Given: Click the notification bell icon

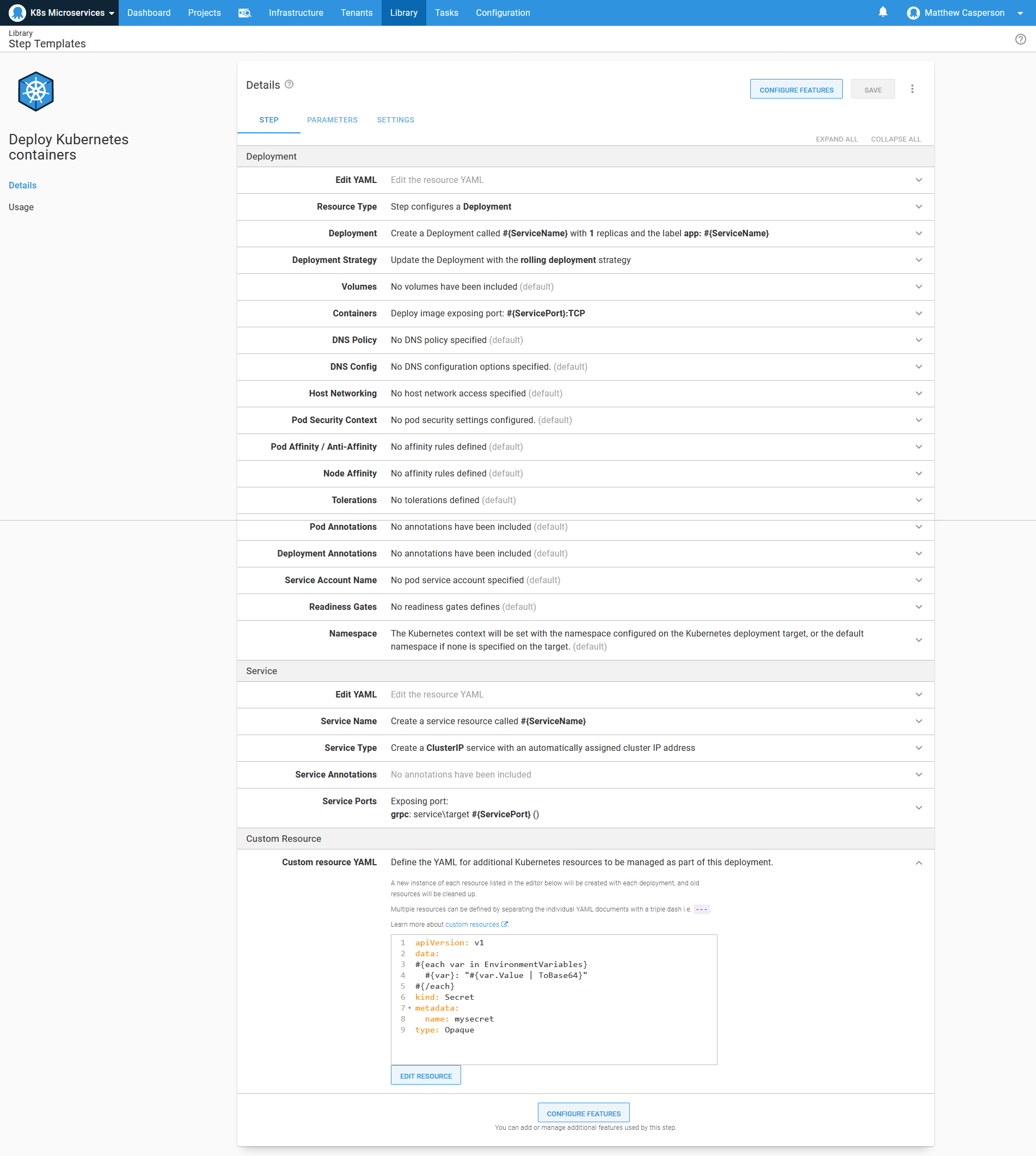Looking at the screenshot, I should (x=882, y=13).
